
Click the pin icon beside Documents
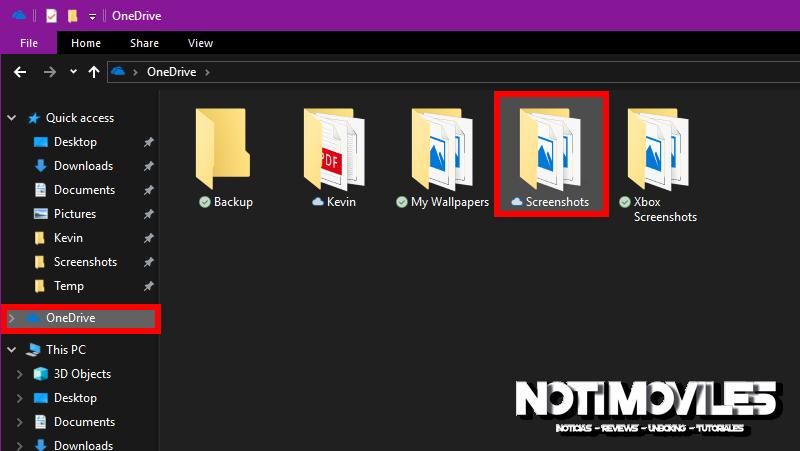click(x=148, y=190)
